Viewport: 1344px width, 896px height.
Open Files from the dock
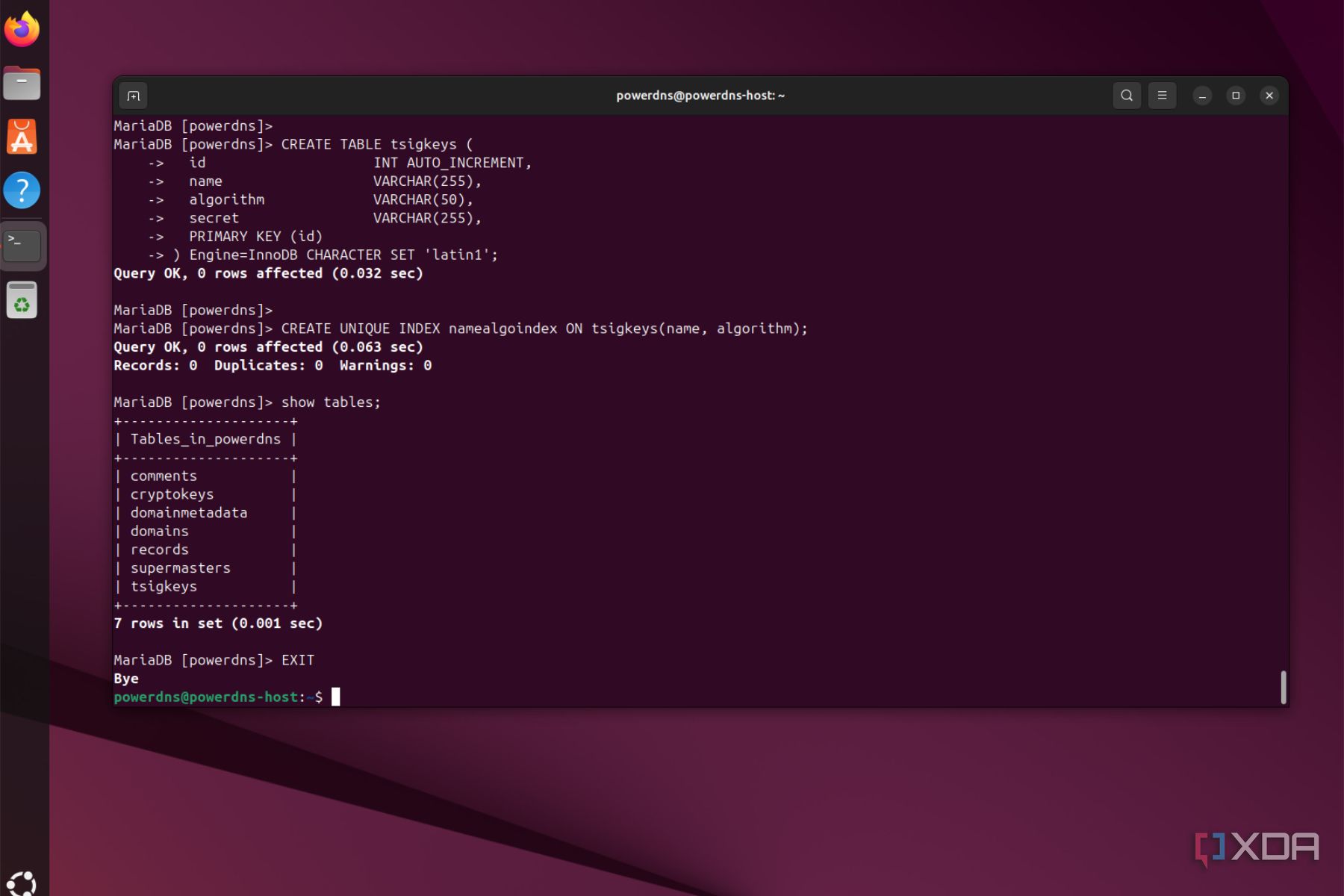click(22, 83)
